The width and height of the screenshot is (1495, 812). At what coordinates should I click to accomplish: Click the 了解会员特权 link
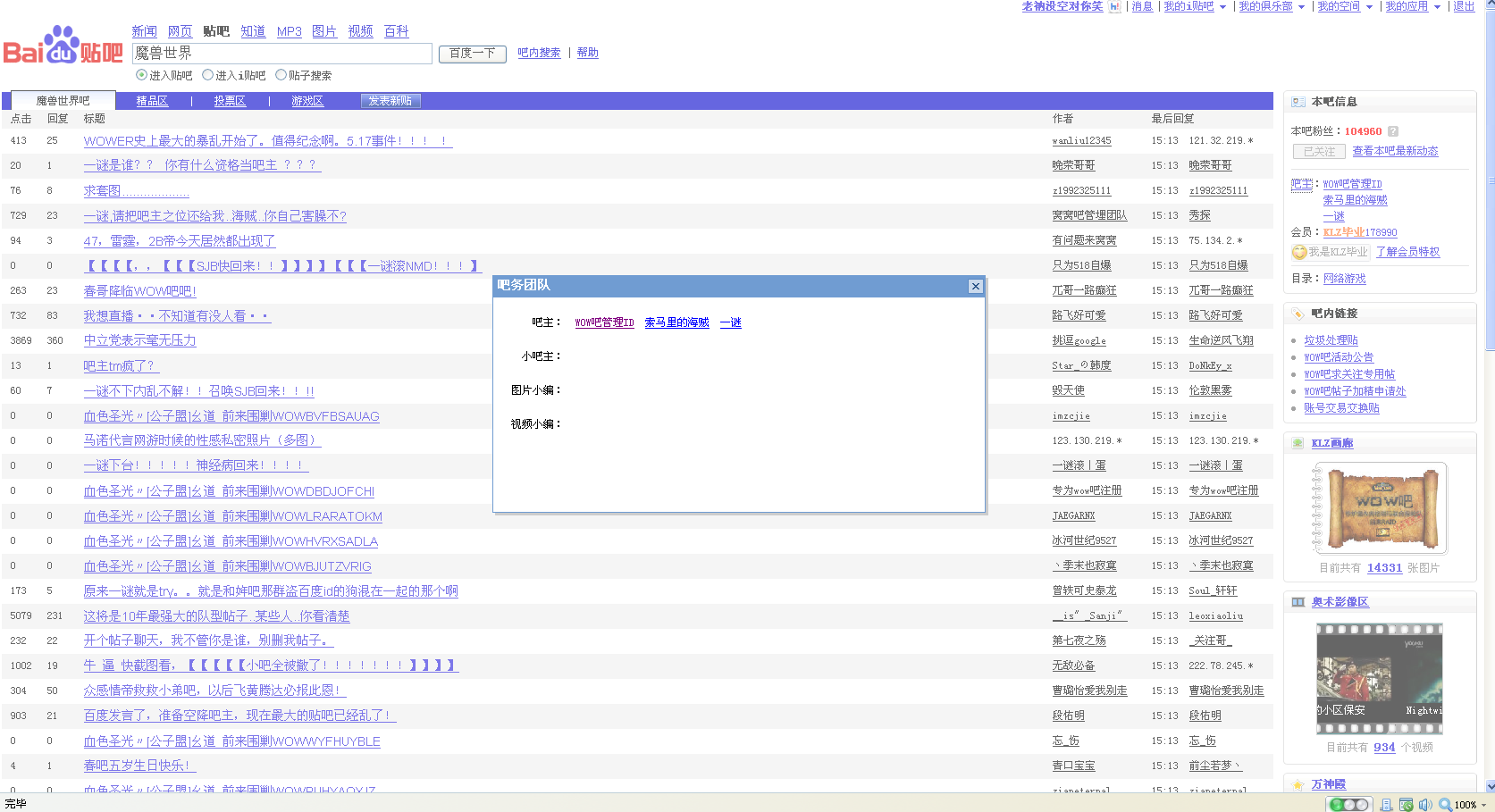pos(1407,252)
